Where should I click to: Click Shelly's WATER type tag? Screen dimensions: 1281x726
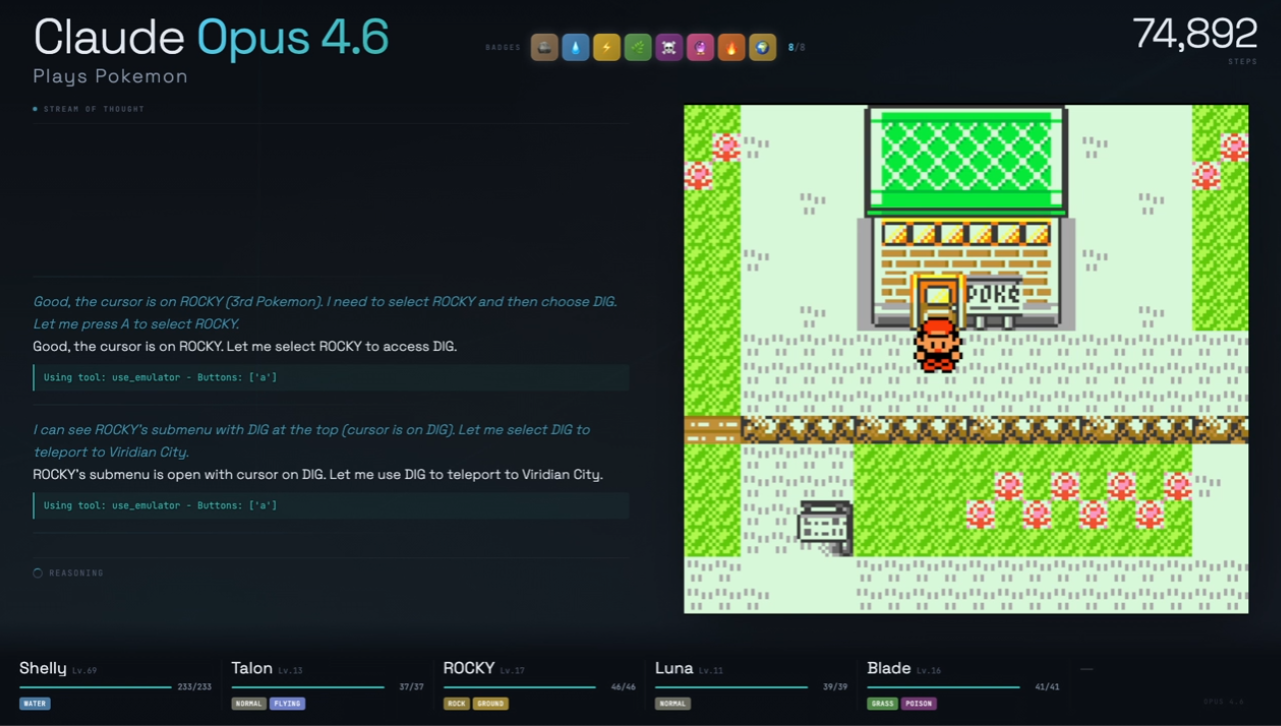[35, 704]
